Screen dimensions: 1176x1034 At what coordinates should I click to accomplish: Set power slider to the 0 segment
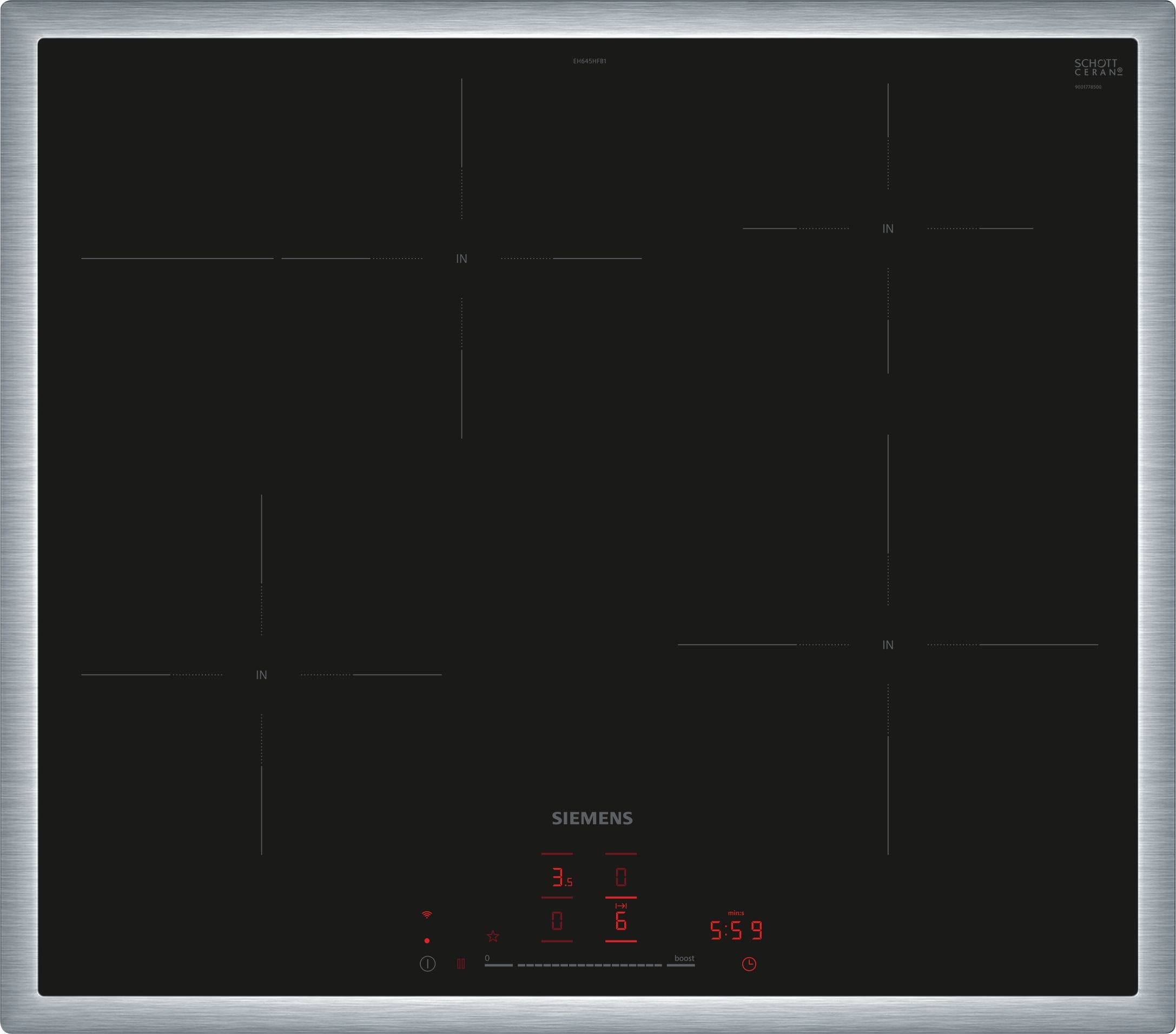click(498, 965)
